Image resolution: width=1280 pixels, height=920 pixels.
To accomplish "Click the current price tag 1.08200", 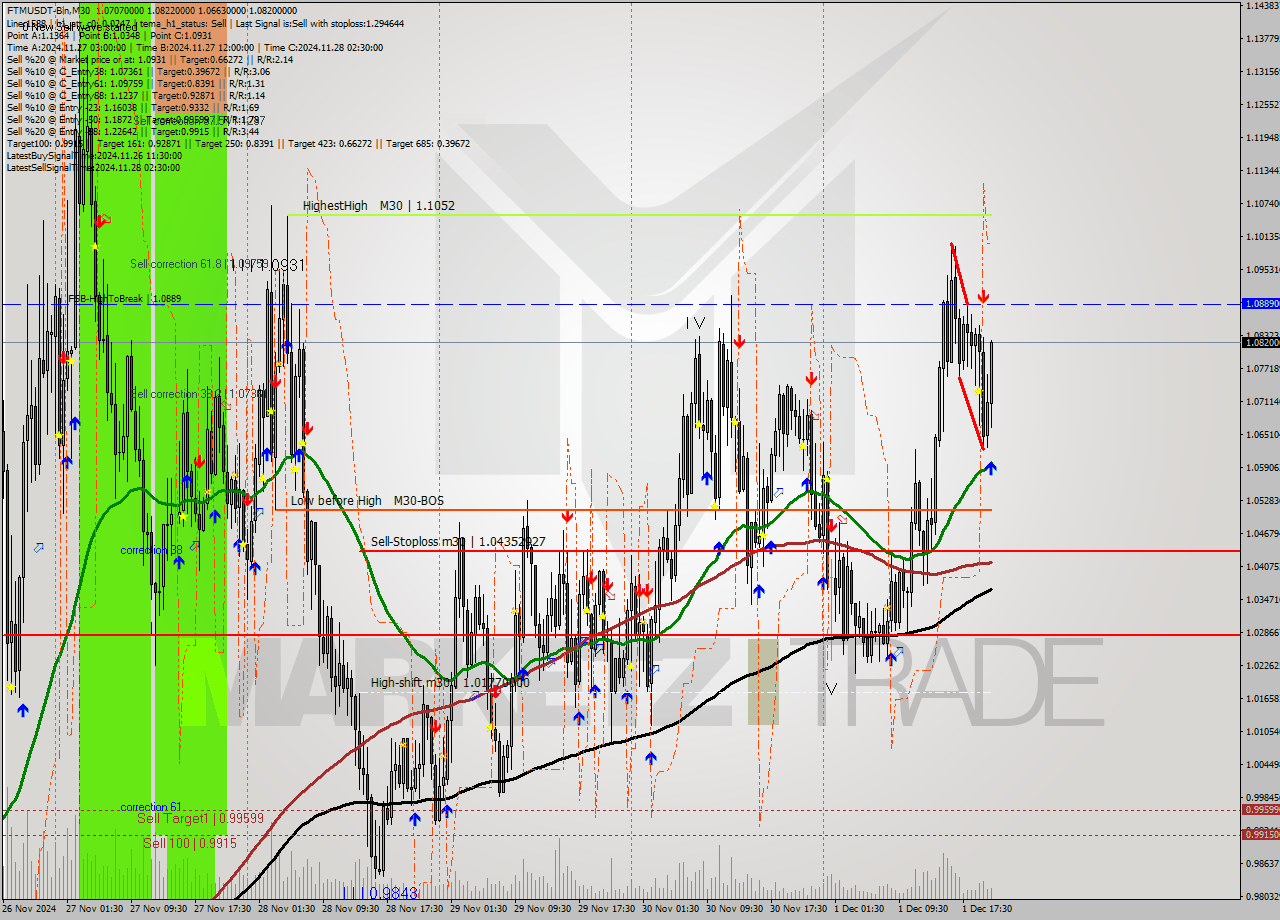I will pos(1260,342).
